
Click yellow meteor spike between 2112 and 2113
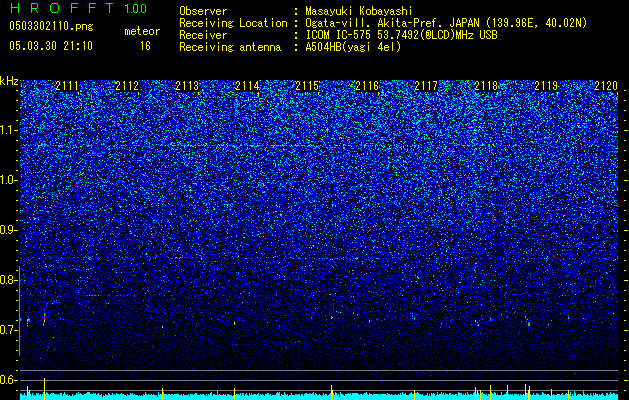point(162,394)
